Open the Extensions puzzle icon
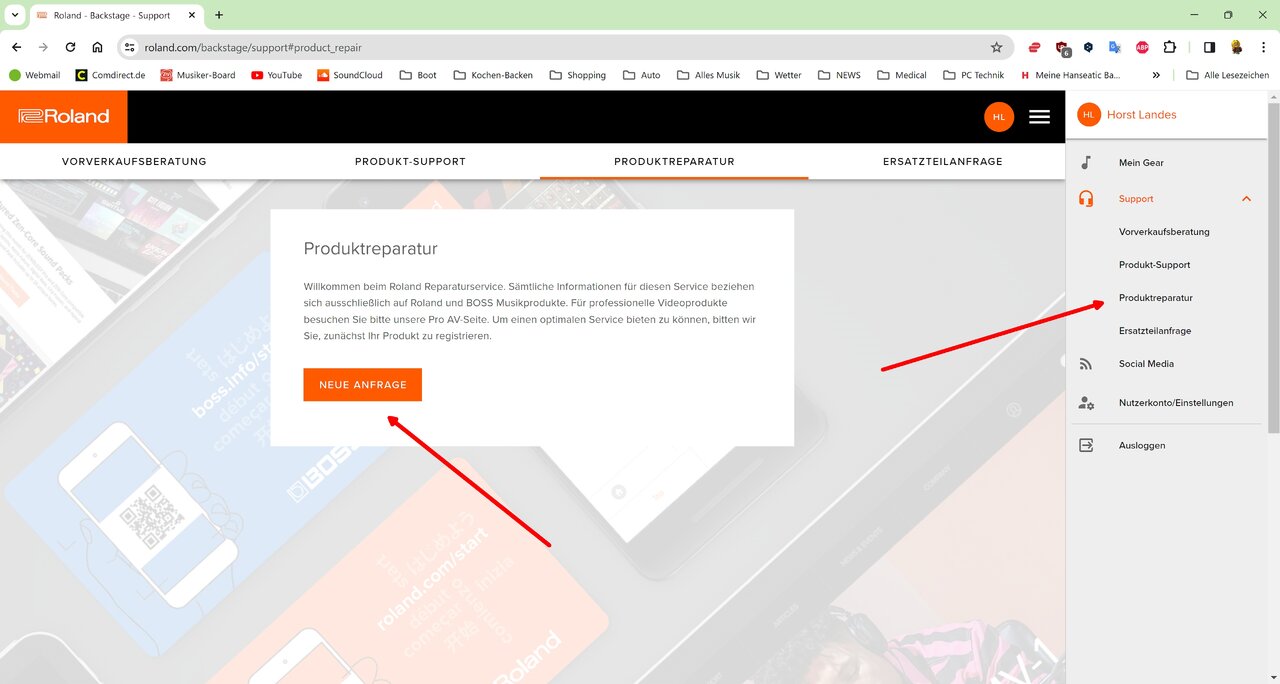 click(x=1169, y=47)
